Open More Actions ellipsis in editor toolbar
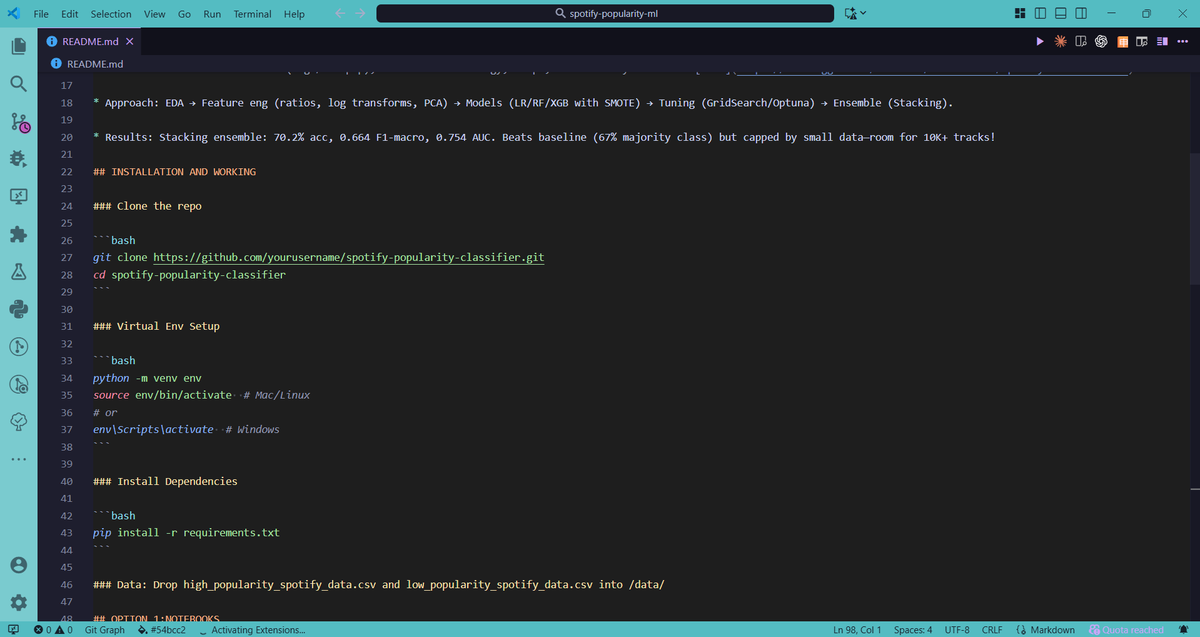The width and height of the screenshot is (1200, 637). click(x=1182, y=41)
